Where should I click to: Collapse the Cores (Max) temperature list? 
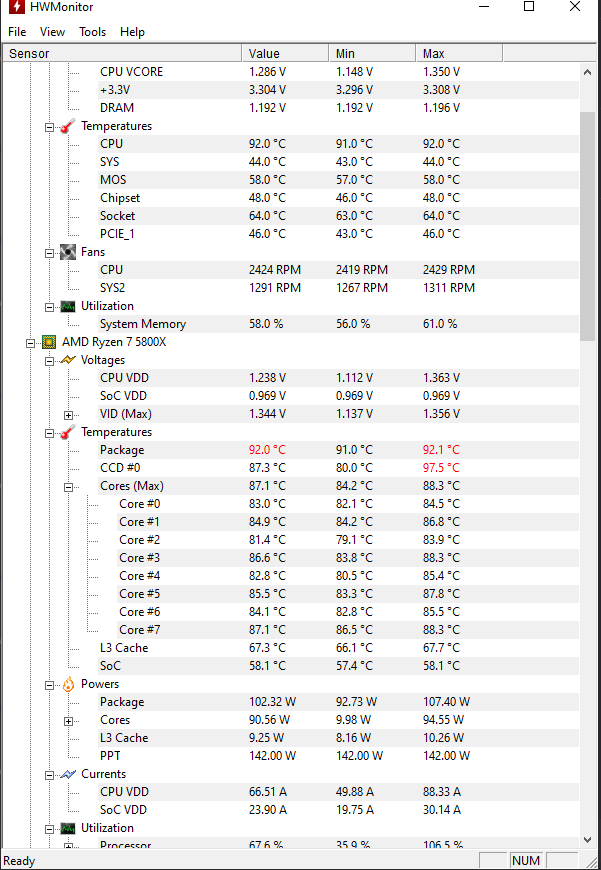coord(68,487)
